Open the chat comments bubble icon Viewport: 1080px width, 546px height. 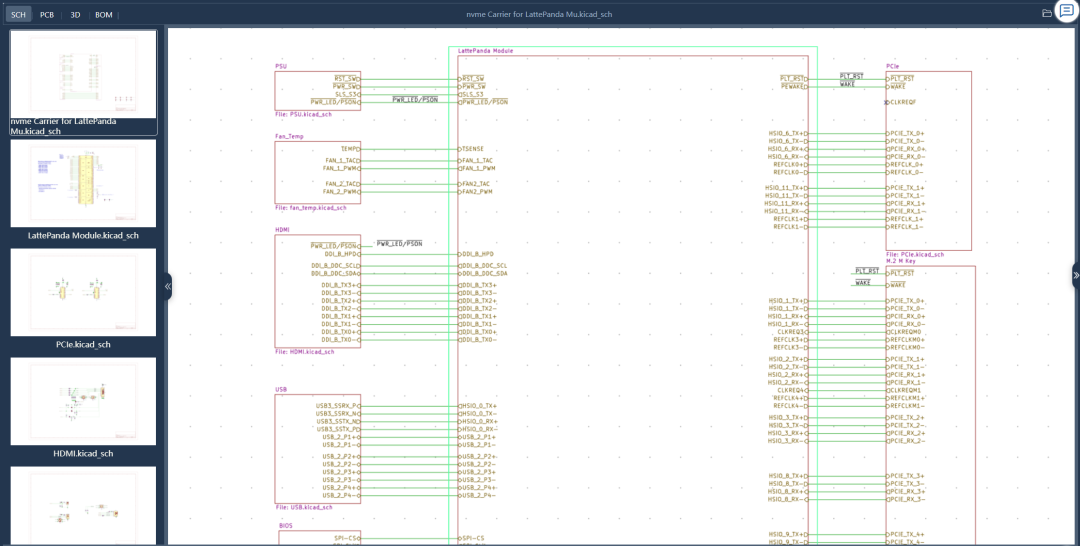(x=1066, y=12)
